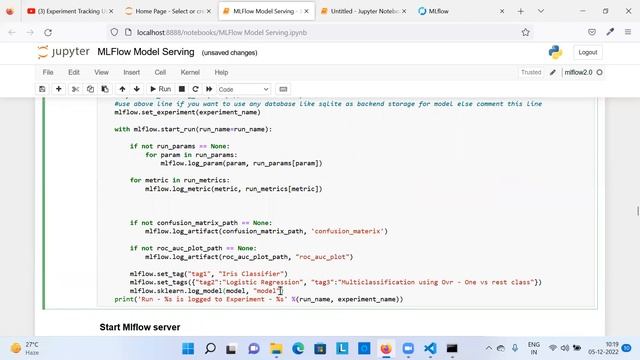
Task: Click the Start Mlflow server heading
Action: click(140, 327)
